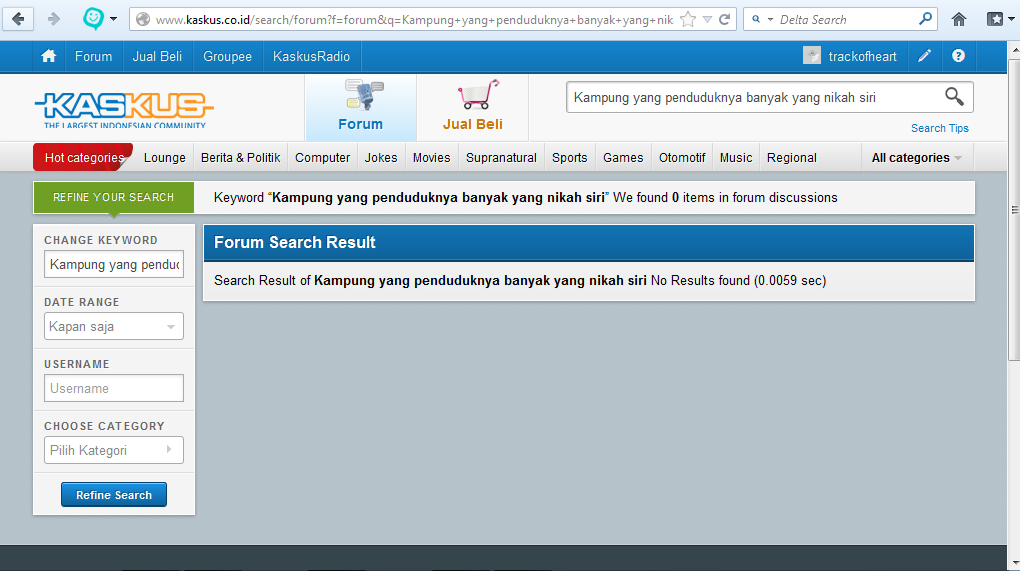
Task: Open the Lounge category
Action: (x=165, y=158)
